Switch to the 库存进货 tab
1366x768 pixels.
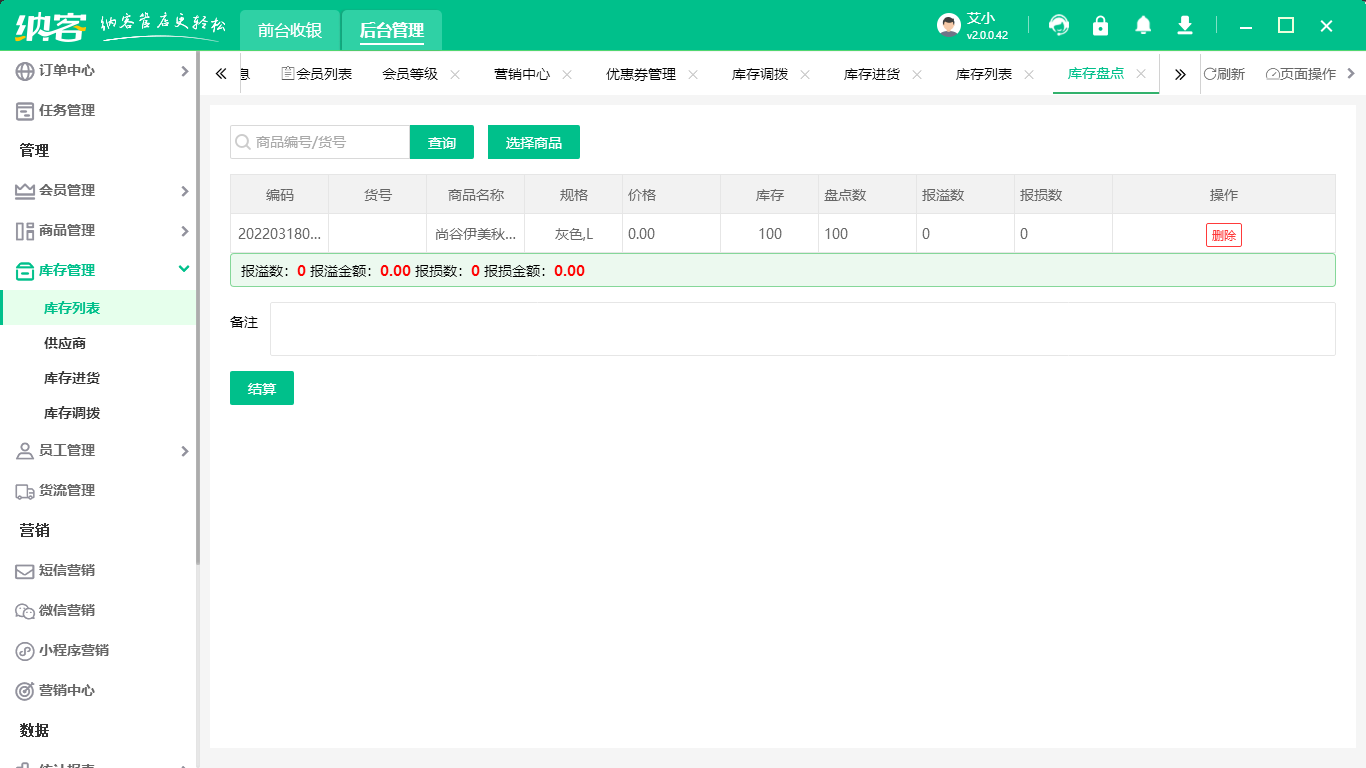[x=871, y=74]
